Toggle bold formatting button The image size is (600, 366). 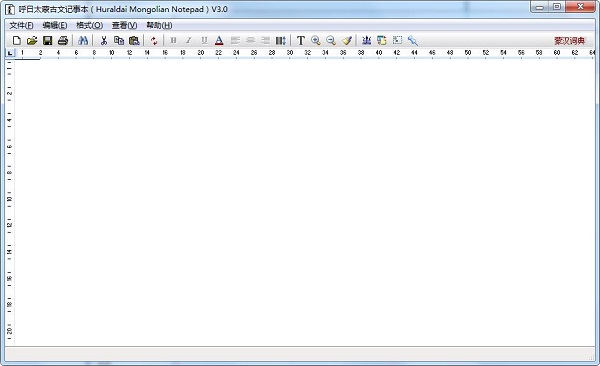(173, 40)
